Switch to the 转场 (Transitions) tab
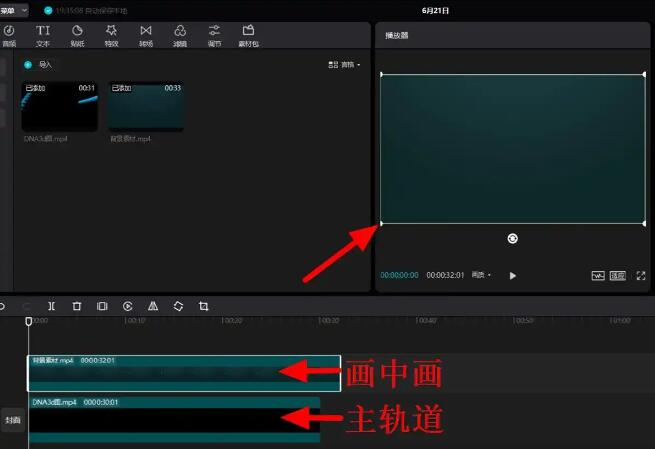655x449 pixels. [146, 36]
